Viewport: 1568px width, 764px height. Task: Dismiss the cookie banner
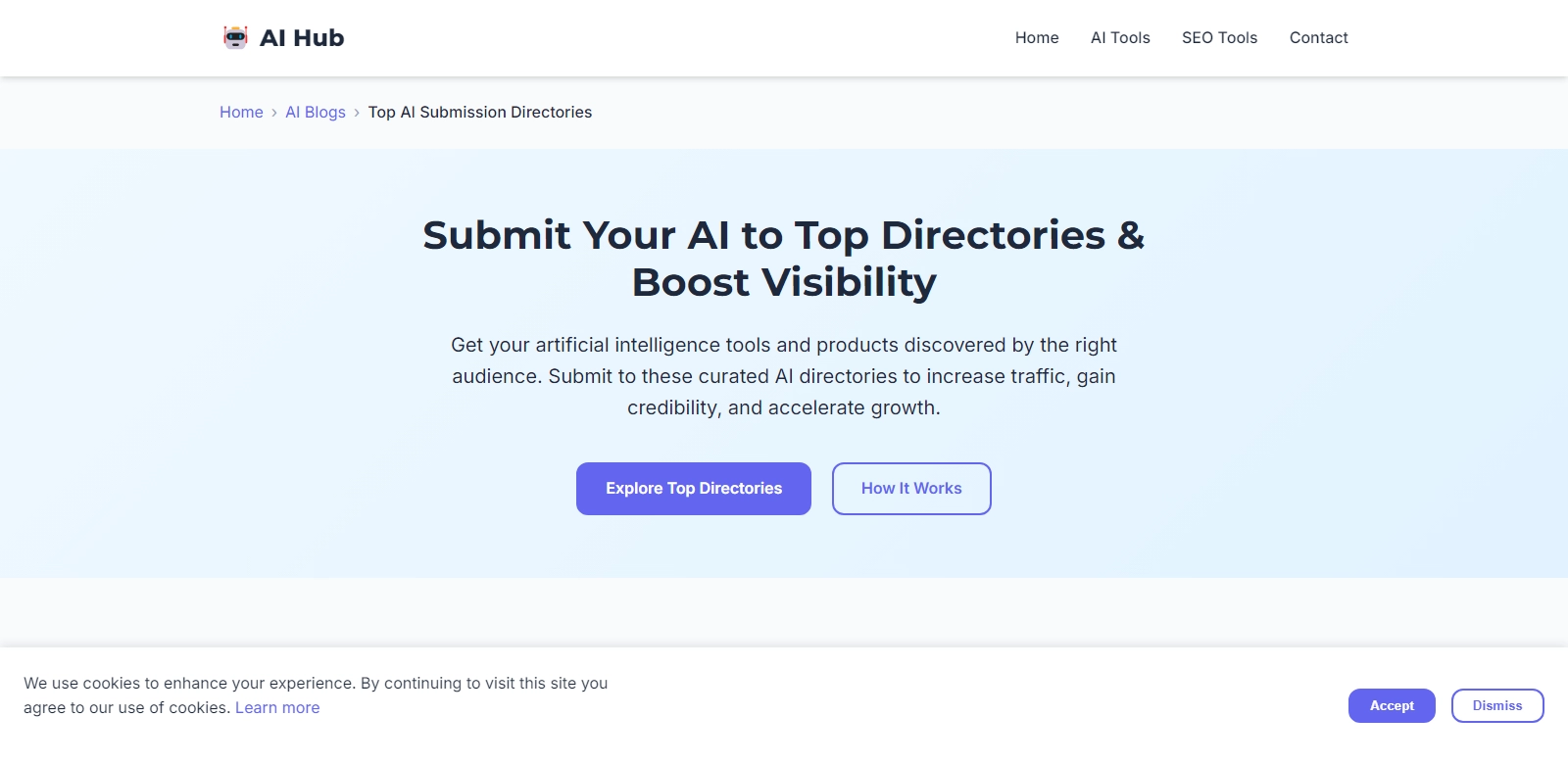[x=1496, y=705]
